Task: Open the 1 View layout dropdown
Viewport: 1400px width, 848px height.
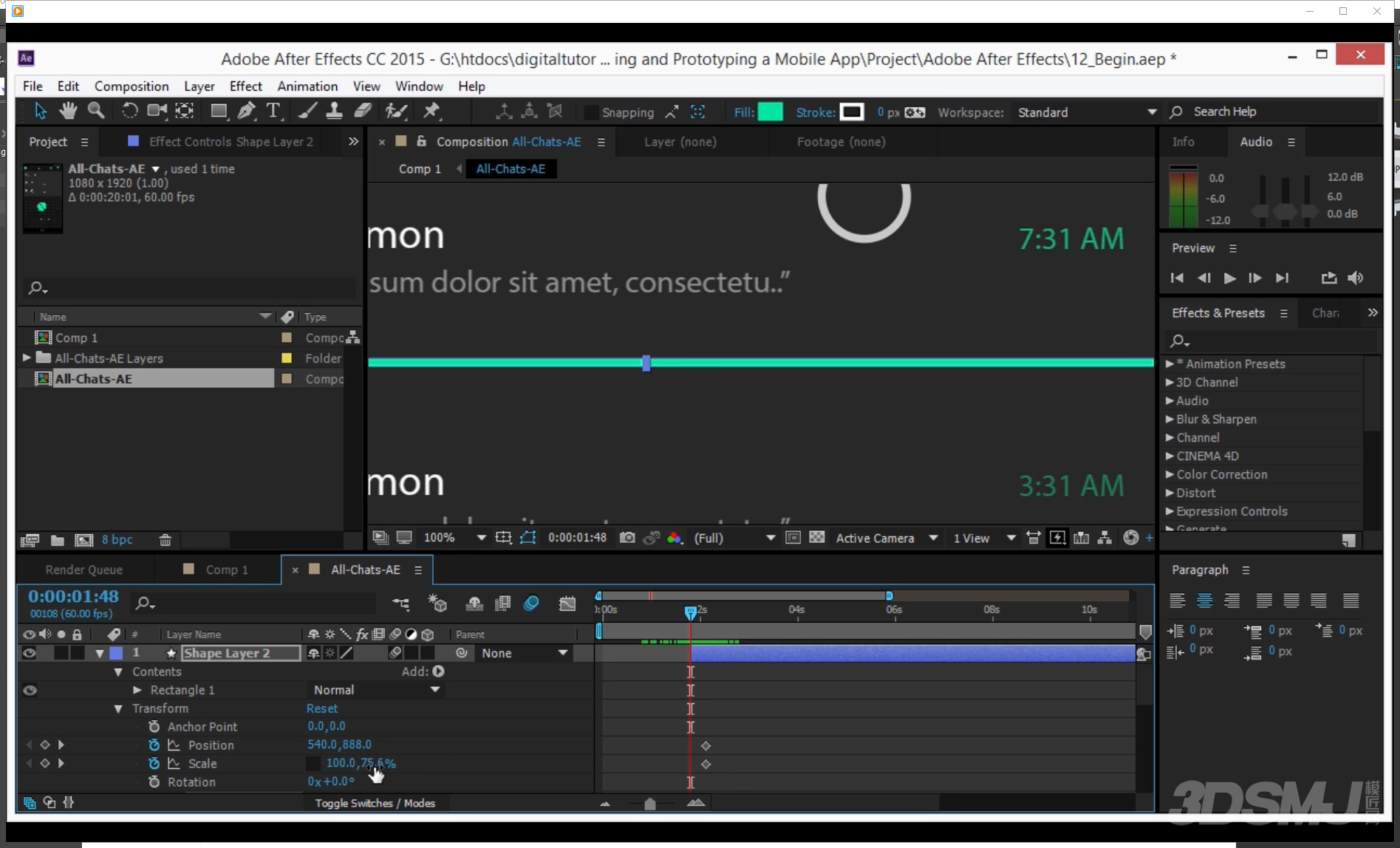Action: (984, 538)
